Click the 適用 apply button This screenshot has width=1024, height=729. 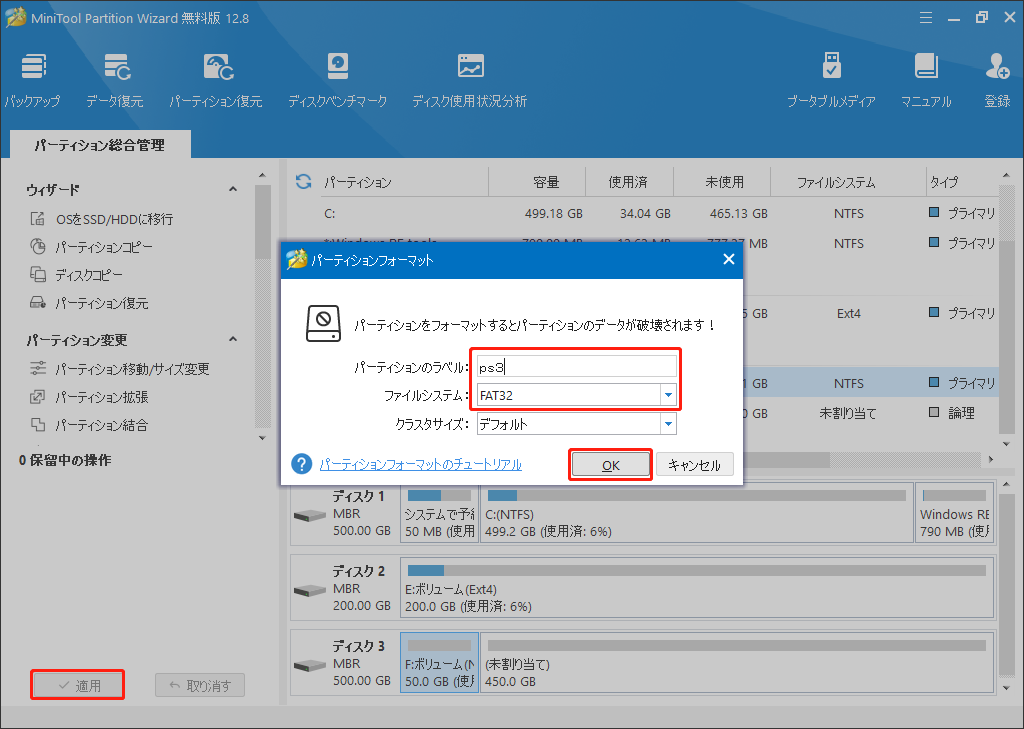(x=78, y=685)
